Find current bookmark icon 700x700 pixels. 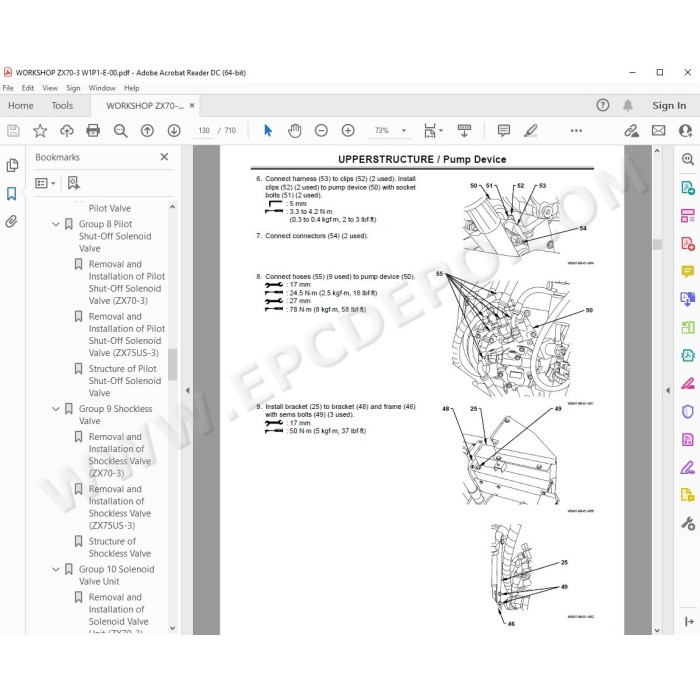(x=74, y=183)
